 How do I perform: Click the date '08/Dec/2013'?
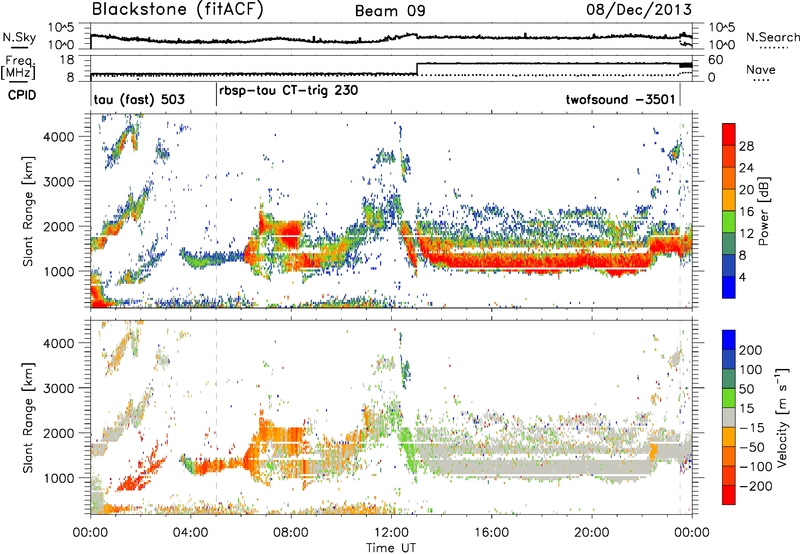pos(639,10)
